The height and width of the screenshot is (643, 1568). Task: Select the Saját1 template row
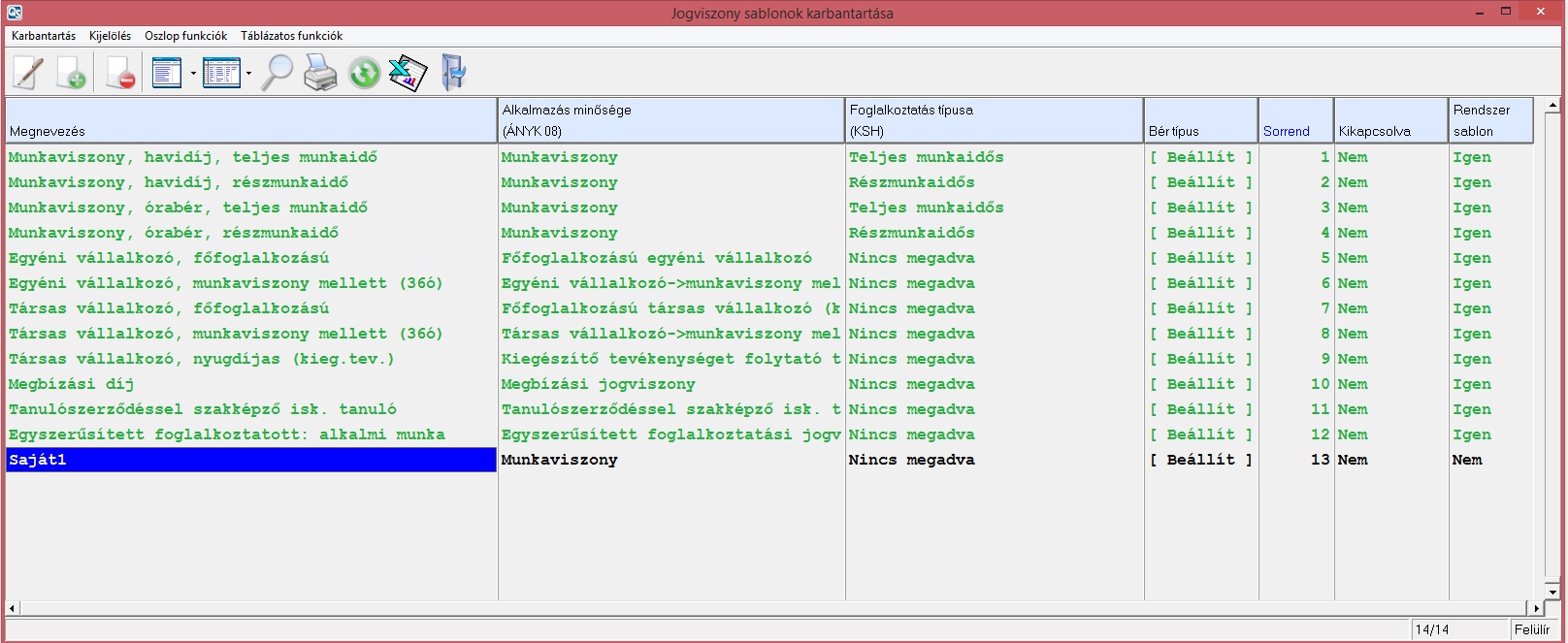[x=250, y=460]
